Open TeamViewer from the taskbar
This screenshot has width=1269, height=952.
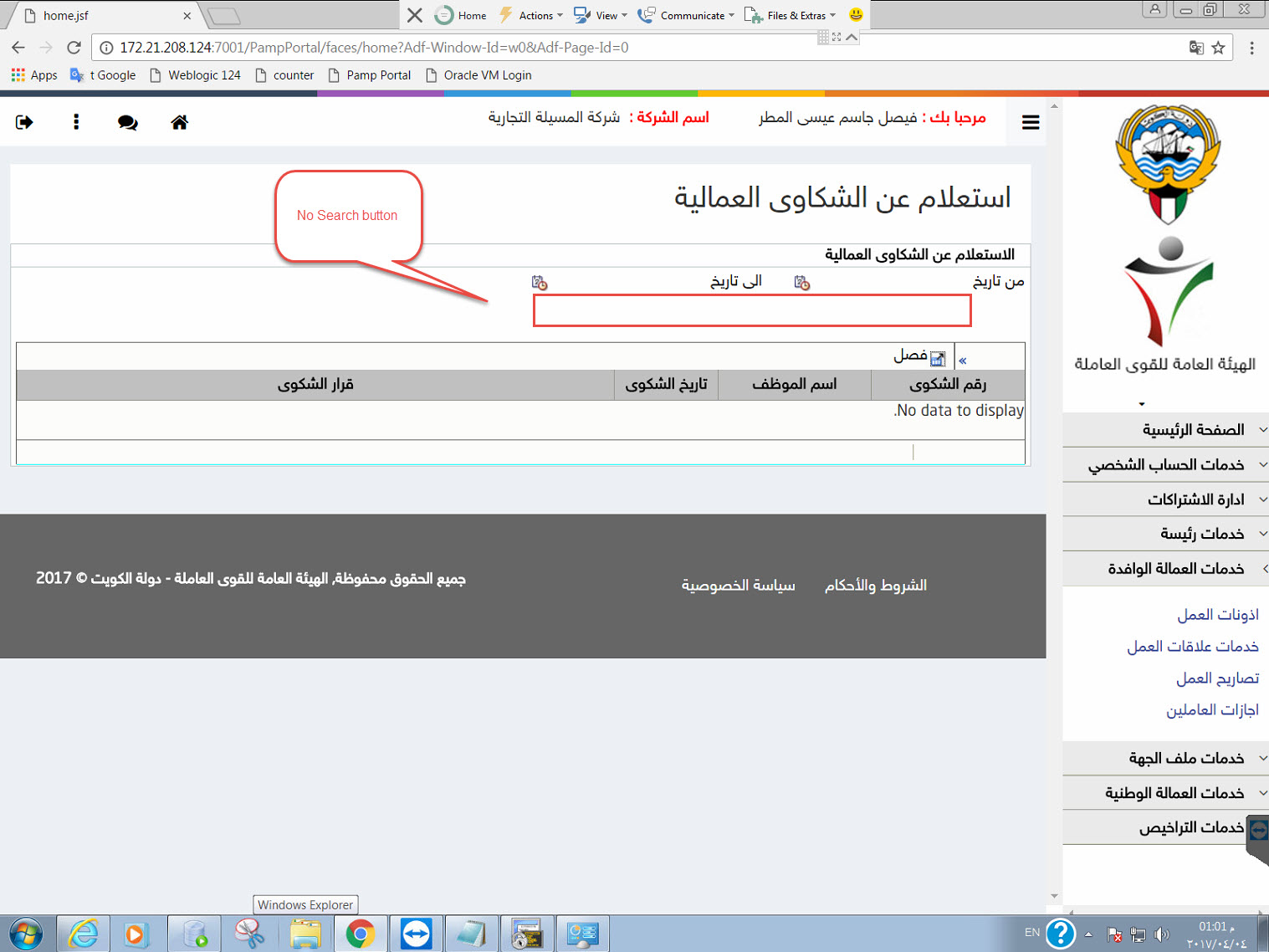[416, 934]
